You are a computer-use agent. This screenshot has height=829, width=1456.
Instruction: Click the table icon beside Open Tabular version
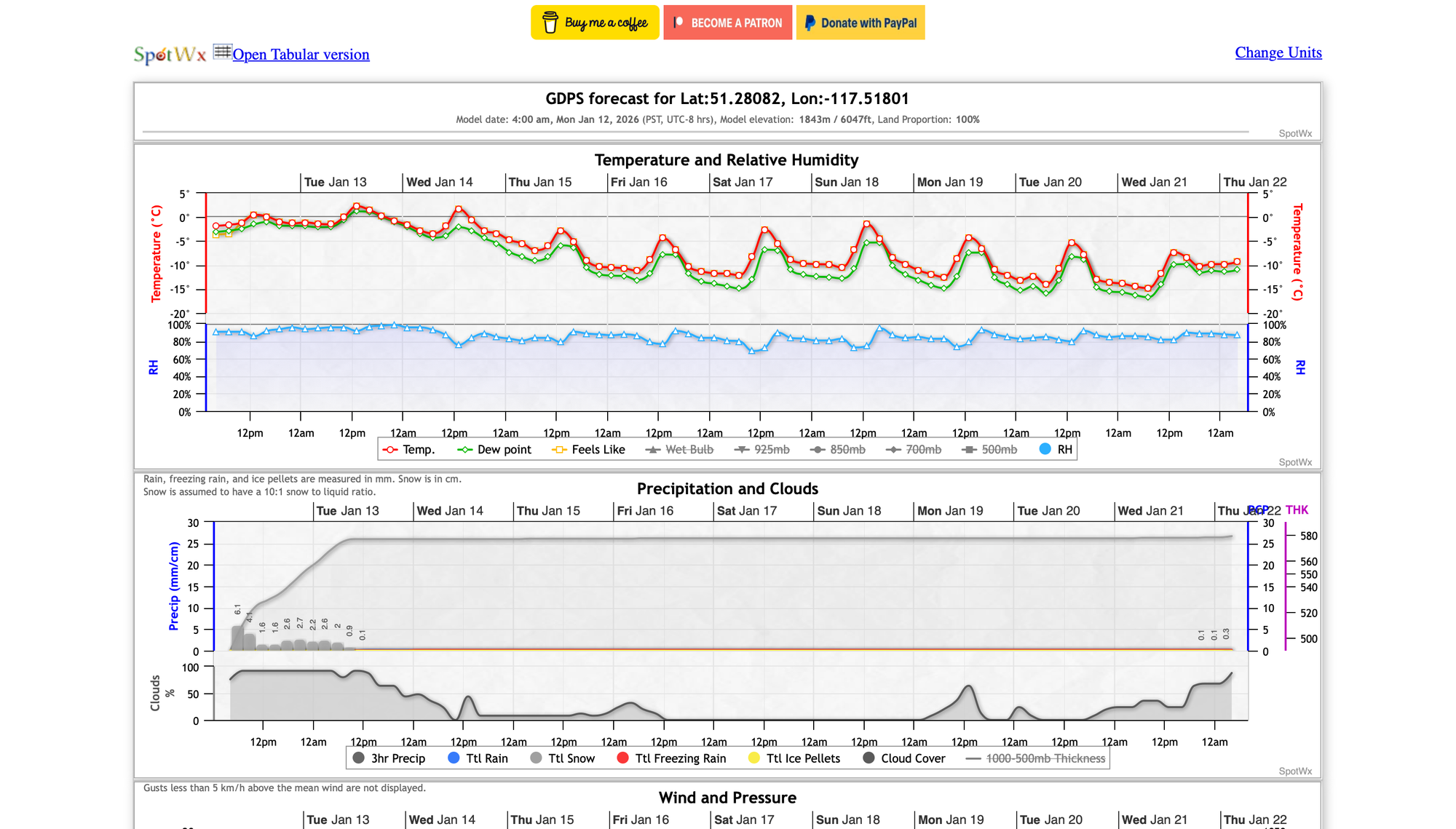222,52
